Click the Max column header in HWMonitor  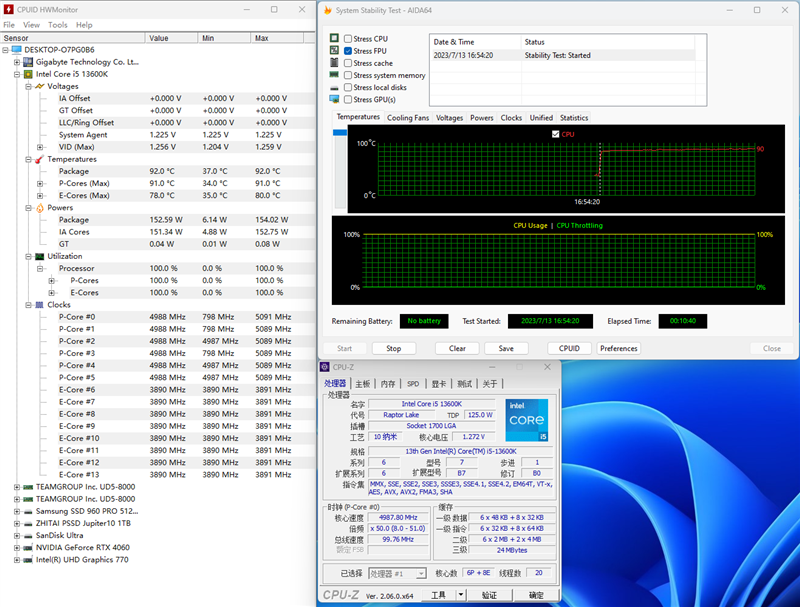click(x=277, y=38)
